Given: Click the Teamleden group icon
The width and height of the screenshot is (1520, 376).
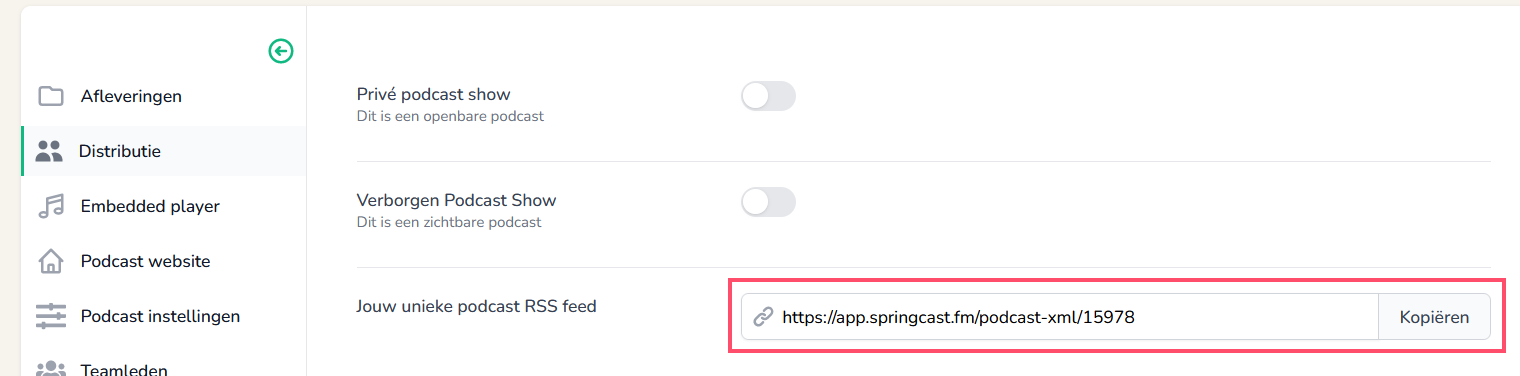Looking at the screenshot, I should point(50,369).
